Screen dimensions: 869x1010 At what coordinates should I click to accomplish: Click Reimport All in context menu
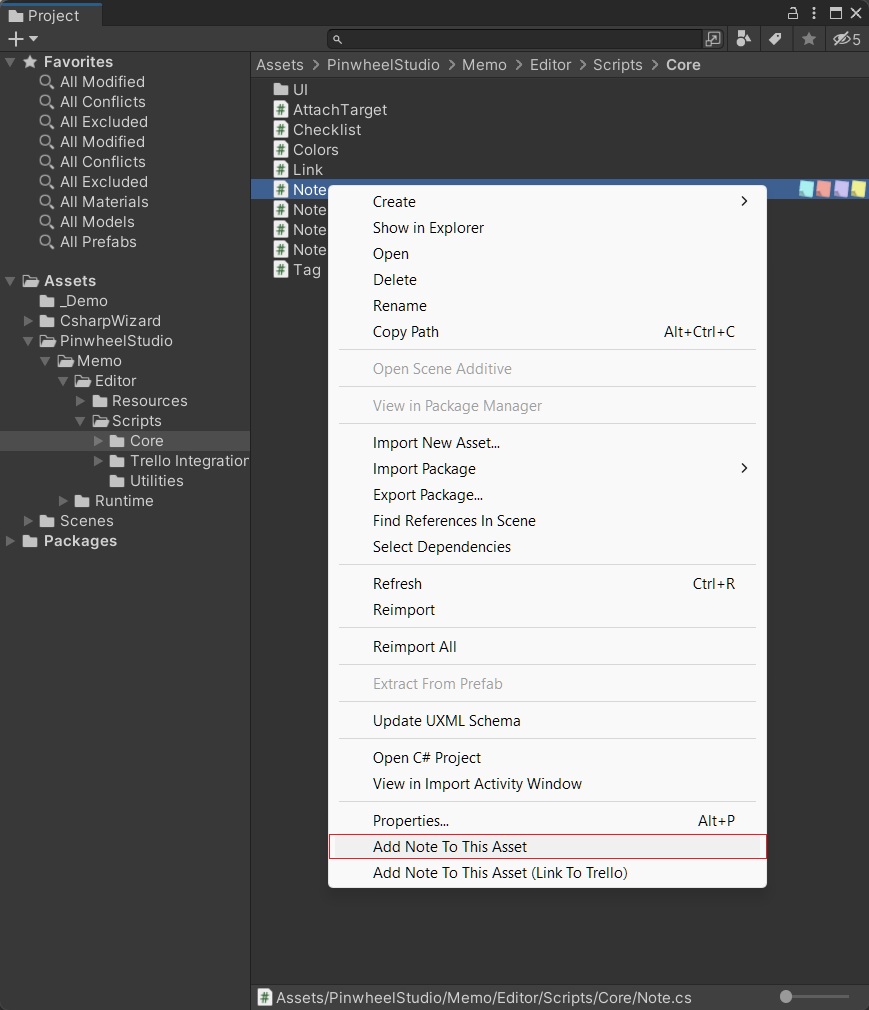click(x=547, y=647)
